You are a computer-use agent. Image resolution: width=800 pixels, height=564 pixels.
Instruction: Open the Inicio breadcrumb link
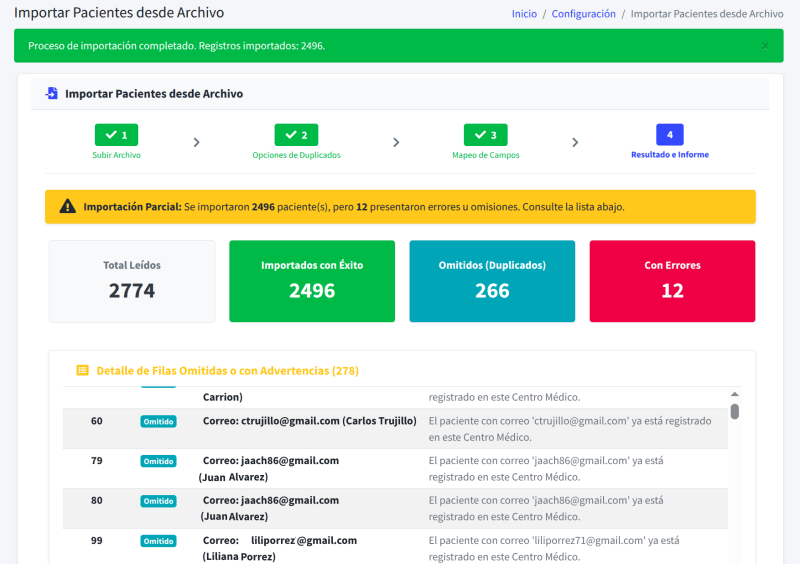pos(524,14)
